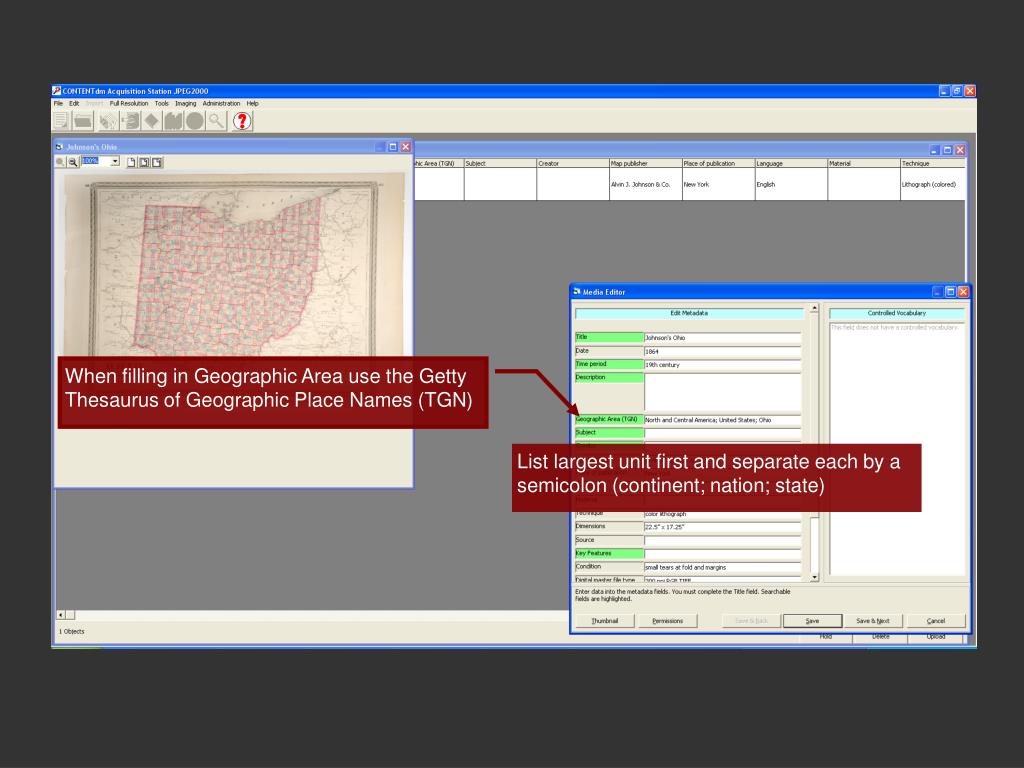The image size is (1024, 768).
Task: Open the Help menu
Action: pyautogui.click(x=252, y=103)
